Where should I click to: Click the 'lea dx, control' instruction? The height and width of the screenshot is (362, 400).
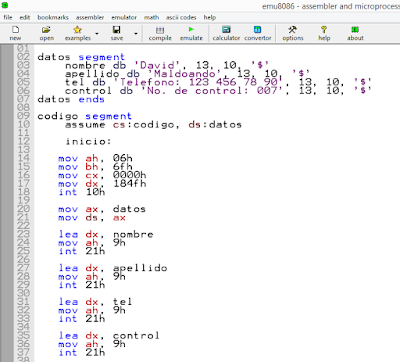pyautogui.click(x=109, y=336)
